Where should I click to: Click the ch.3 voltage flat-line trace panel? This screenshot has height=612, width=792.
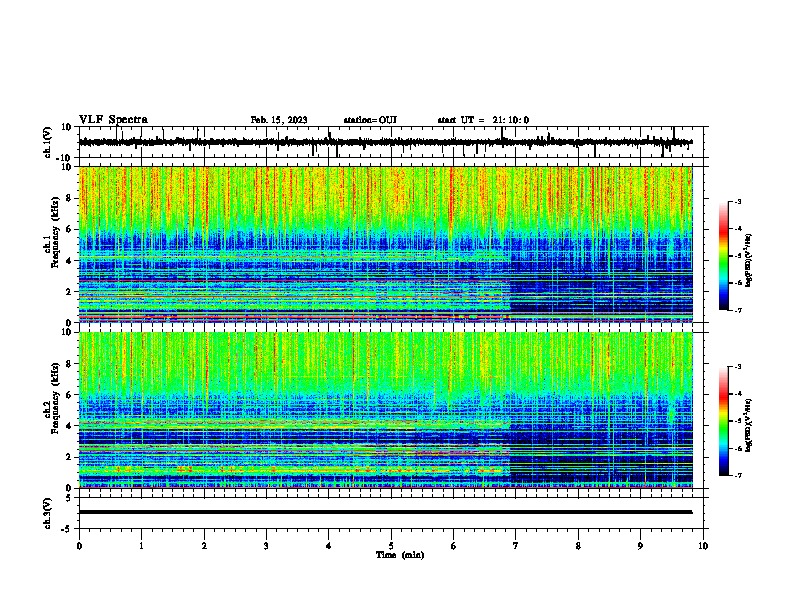pyautogui.click(x=391, y=513)
